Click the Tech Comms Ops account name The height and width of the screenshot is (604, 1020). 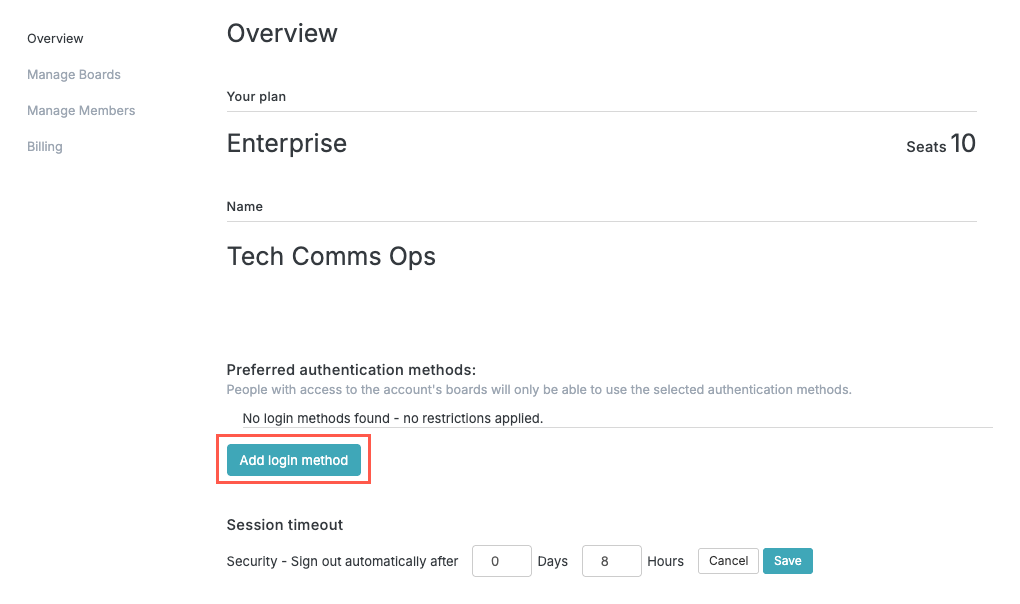click(331, 256)
